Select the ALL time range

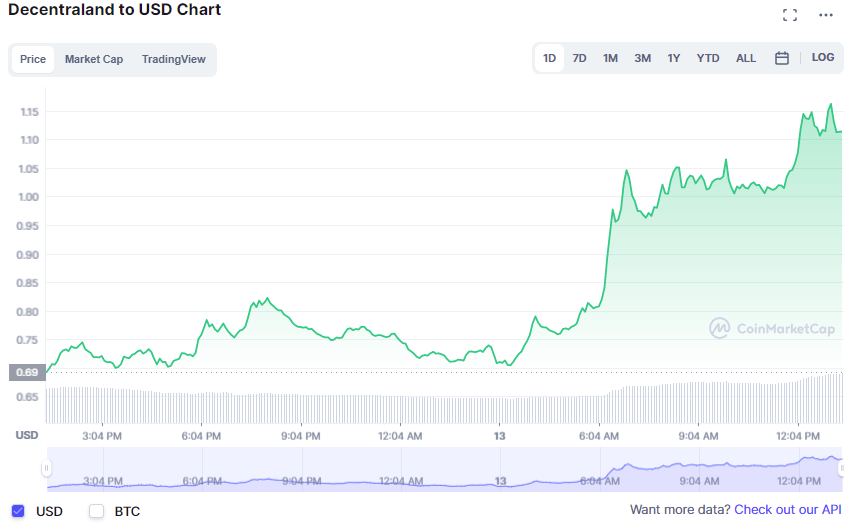click(745, 58)
